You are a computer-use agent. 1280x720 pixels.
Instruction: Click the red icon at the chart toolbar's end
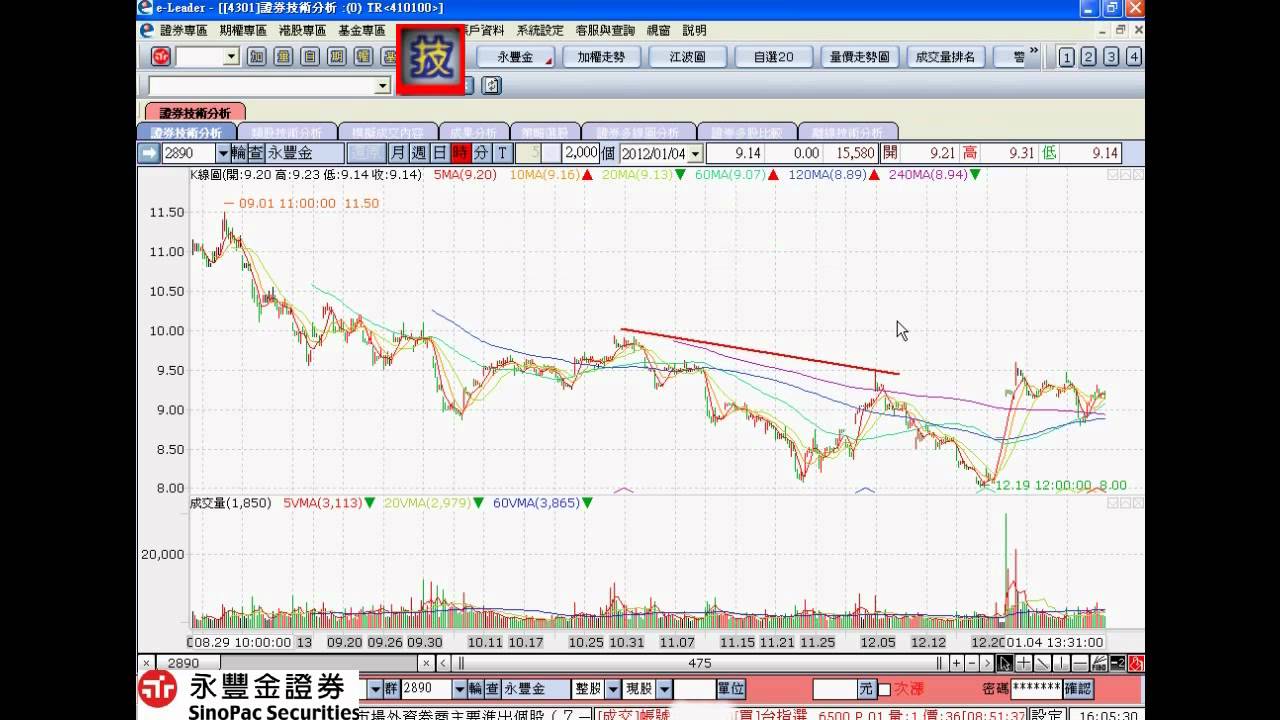[1136, 663]
